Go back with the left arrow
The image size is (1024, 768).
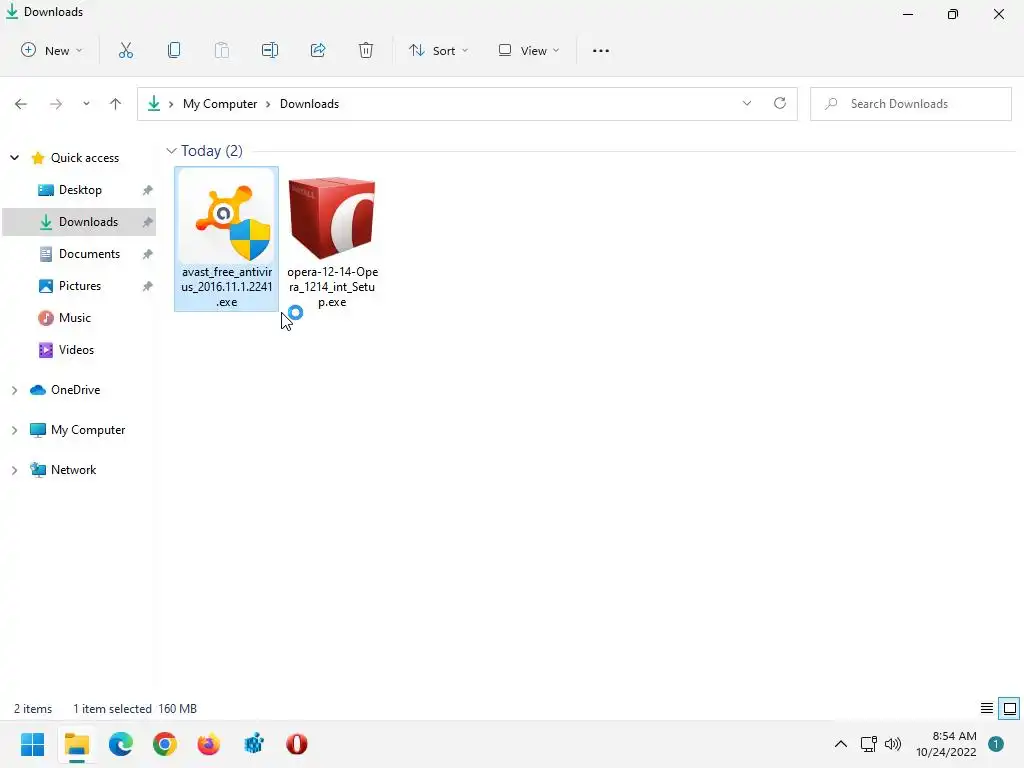(x=21, y=104)
